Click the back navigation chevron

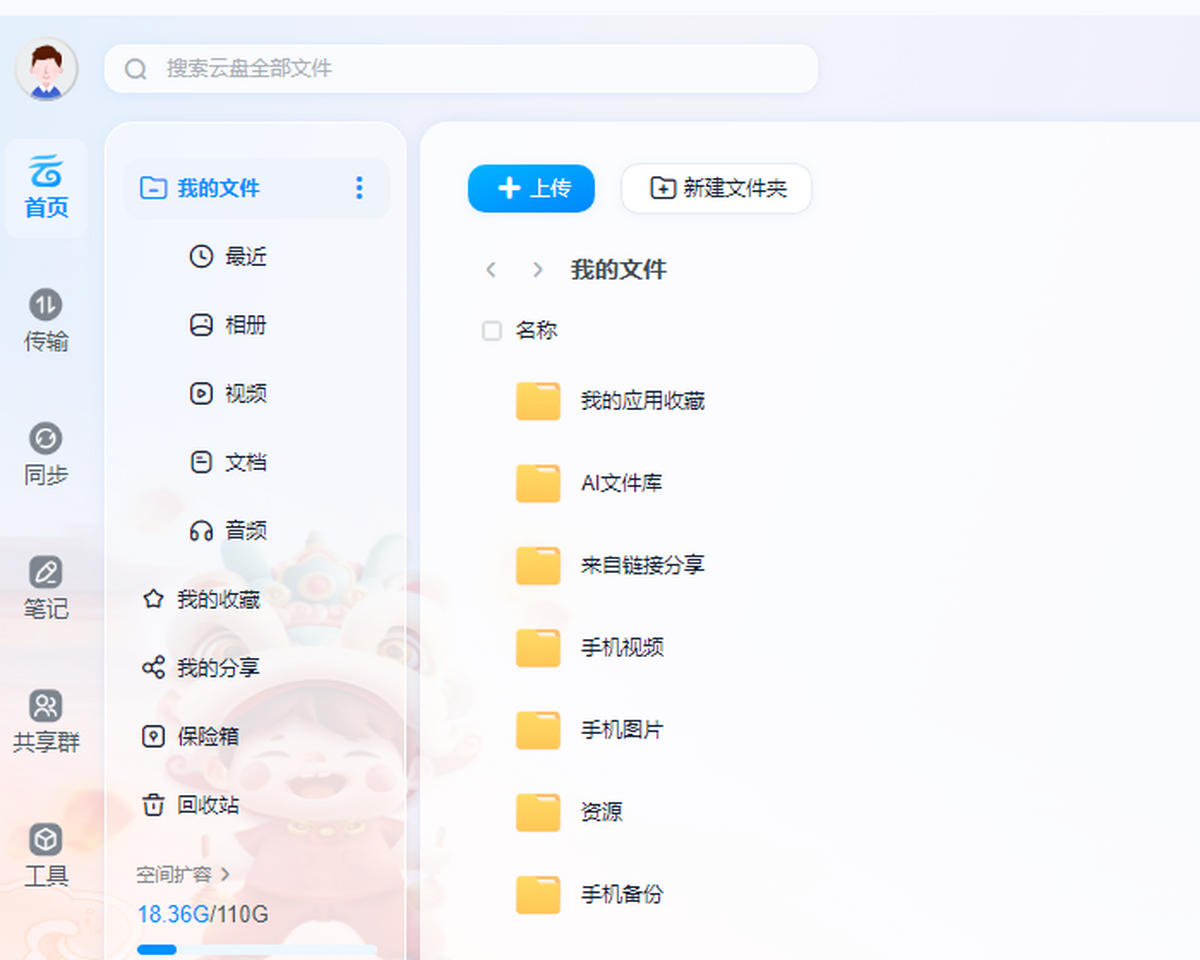tap(490, 270)
